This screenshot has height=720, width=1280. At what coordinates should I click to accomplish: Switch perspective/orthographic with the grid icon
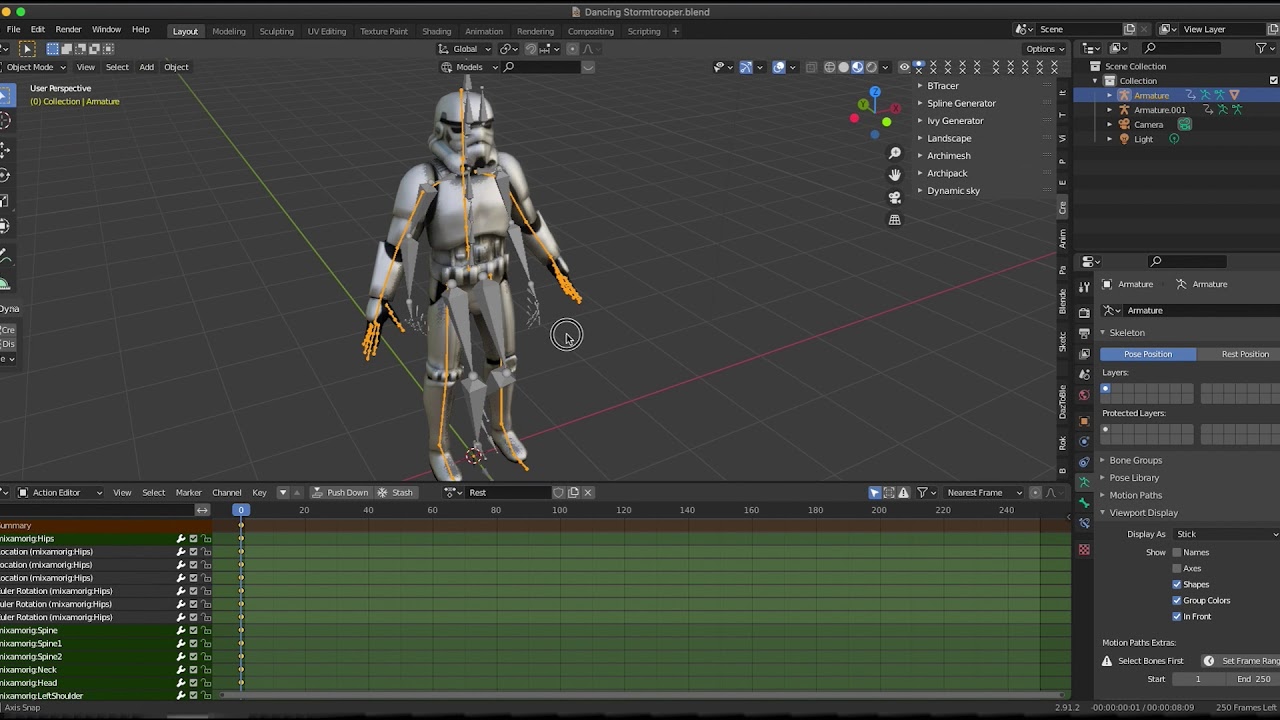click(895, 219)
